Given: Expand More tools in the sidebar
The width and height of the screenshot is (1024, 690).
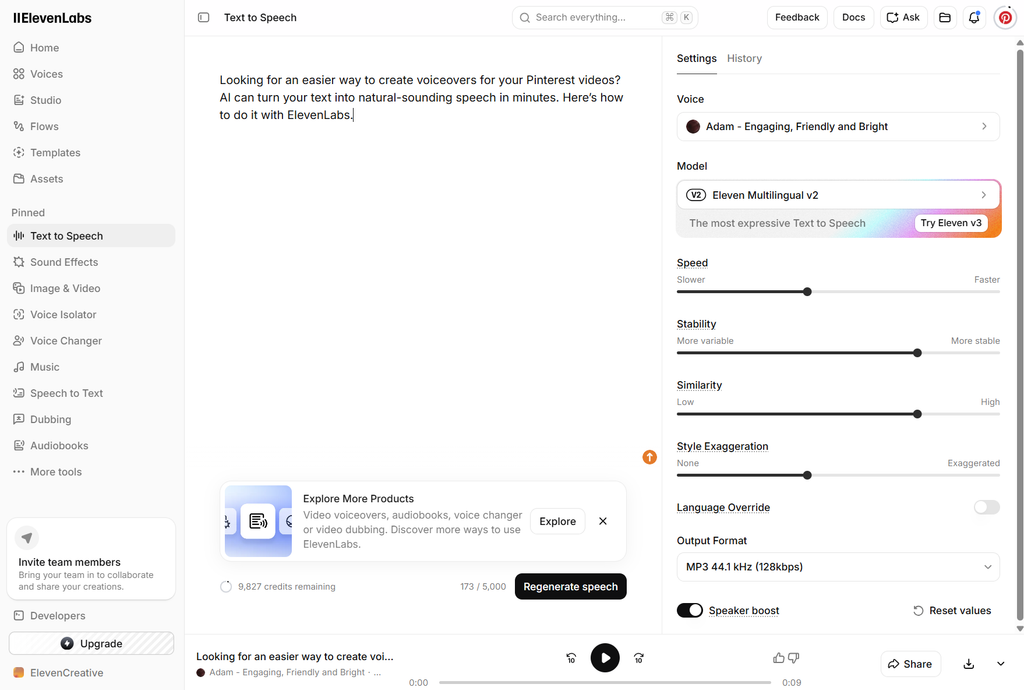Looking at the screenshot, I should pyautogui.click(x=91, y=471).
